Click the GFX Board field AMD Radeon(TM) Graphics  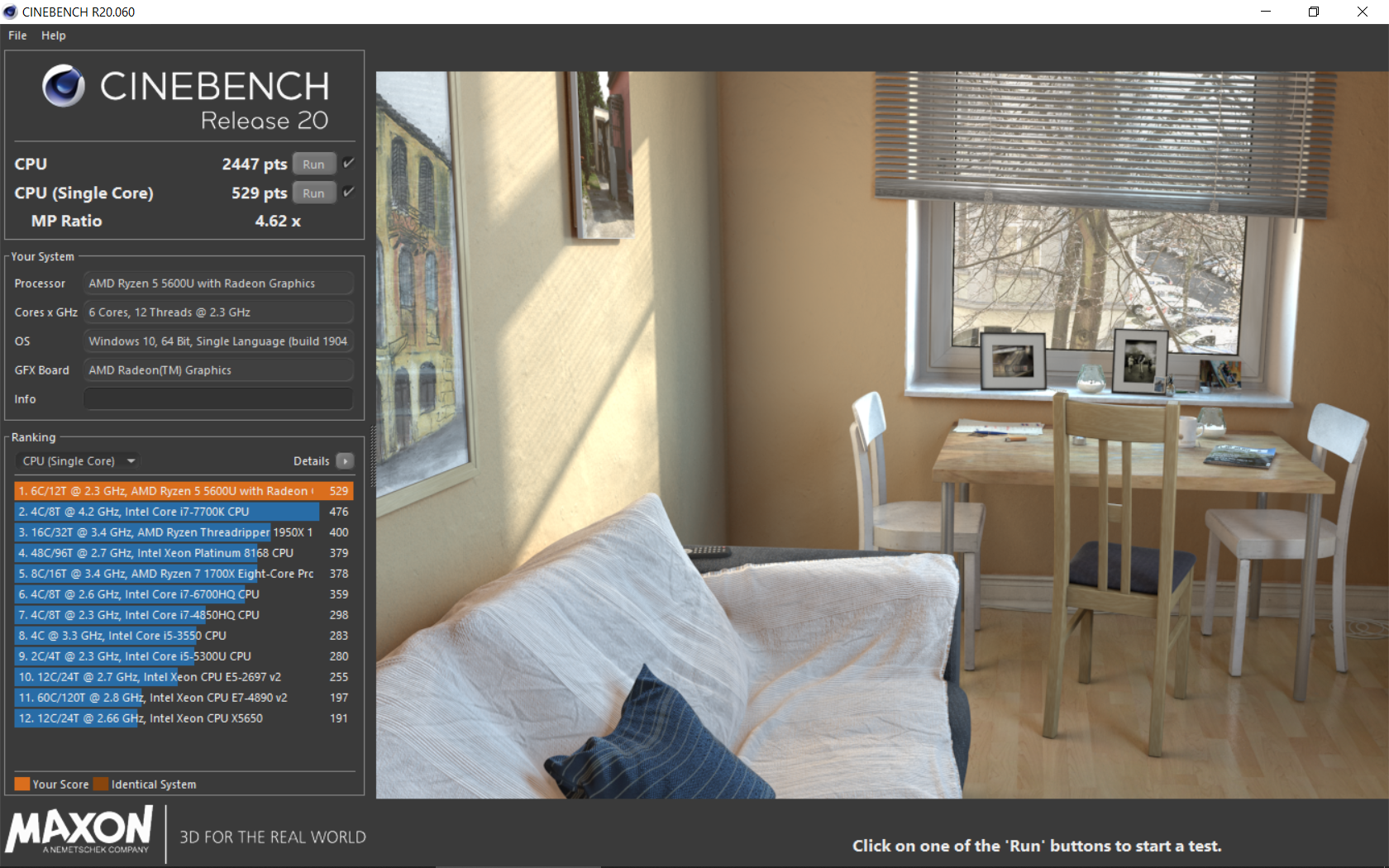click(218, 370)
